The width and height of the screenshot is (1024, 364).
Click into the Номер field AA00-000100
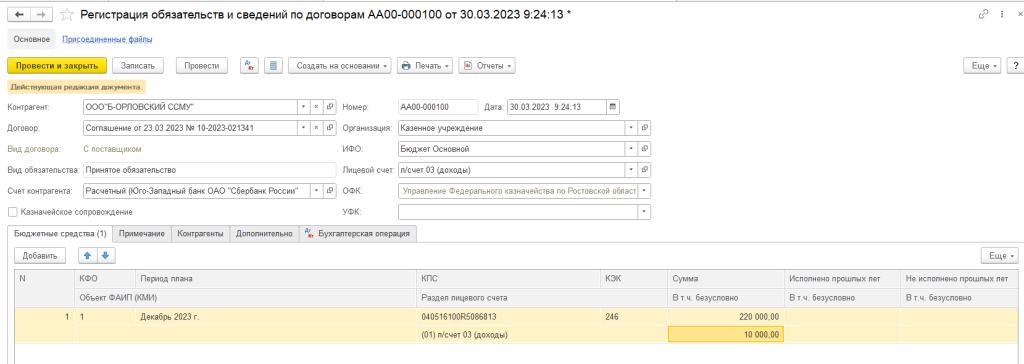coord(438,107)
